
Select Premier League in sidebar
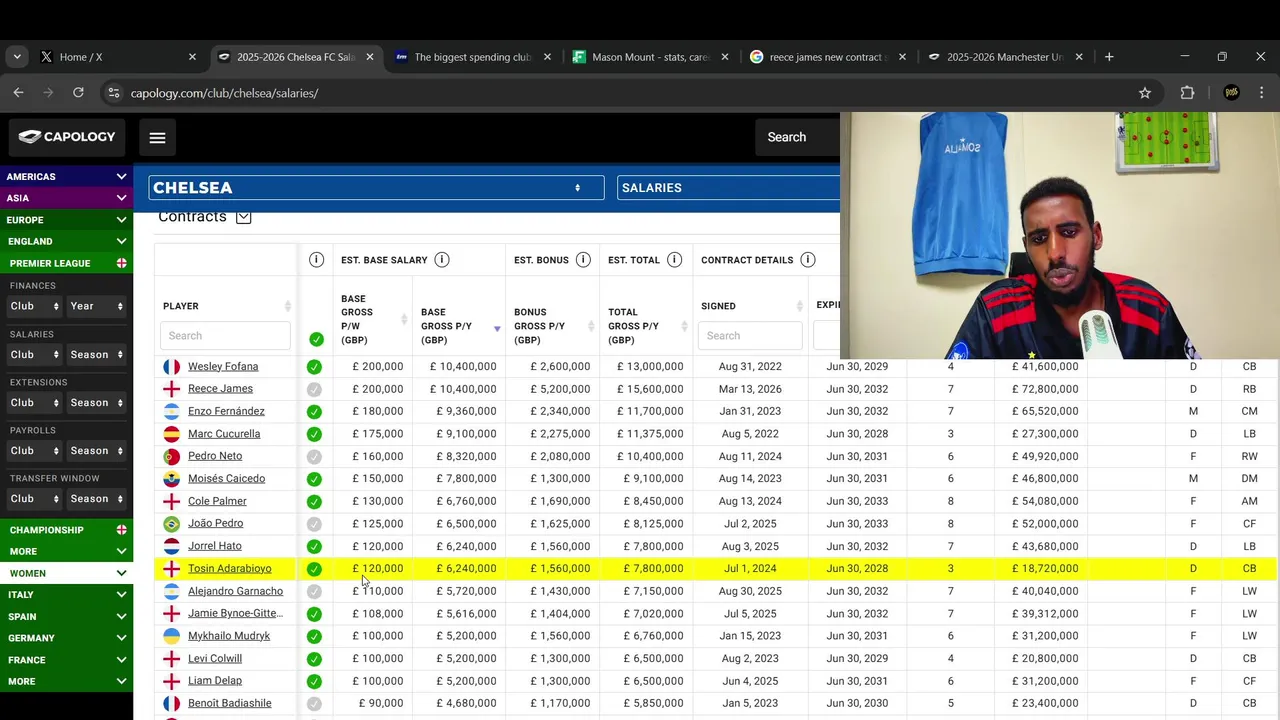(50, 263)
